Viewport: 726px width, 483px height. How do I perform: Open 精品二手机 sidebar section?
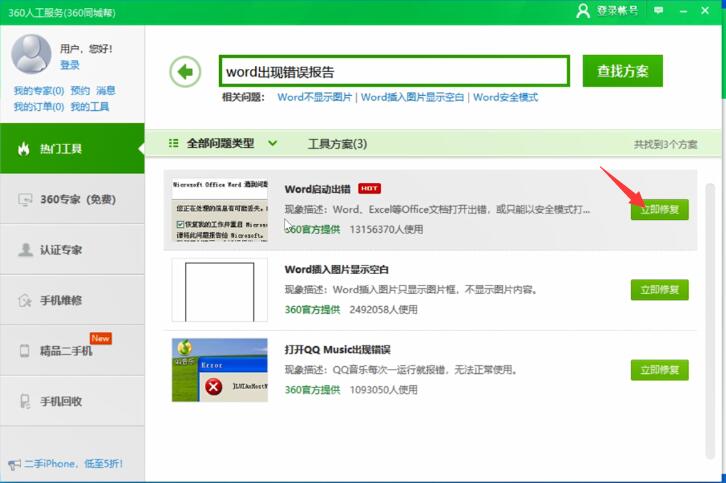(72, 351)
